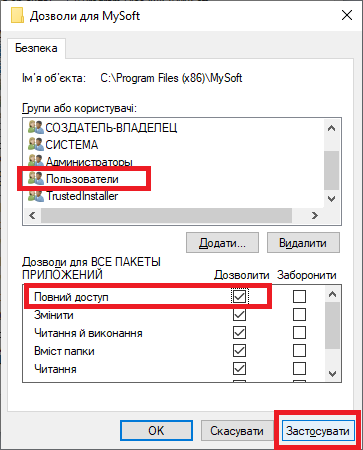The height and width of the screenshot is (450, 363).
Task: Select the TrustedInstaller user icon
Action: (x=36, y=196)
